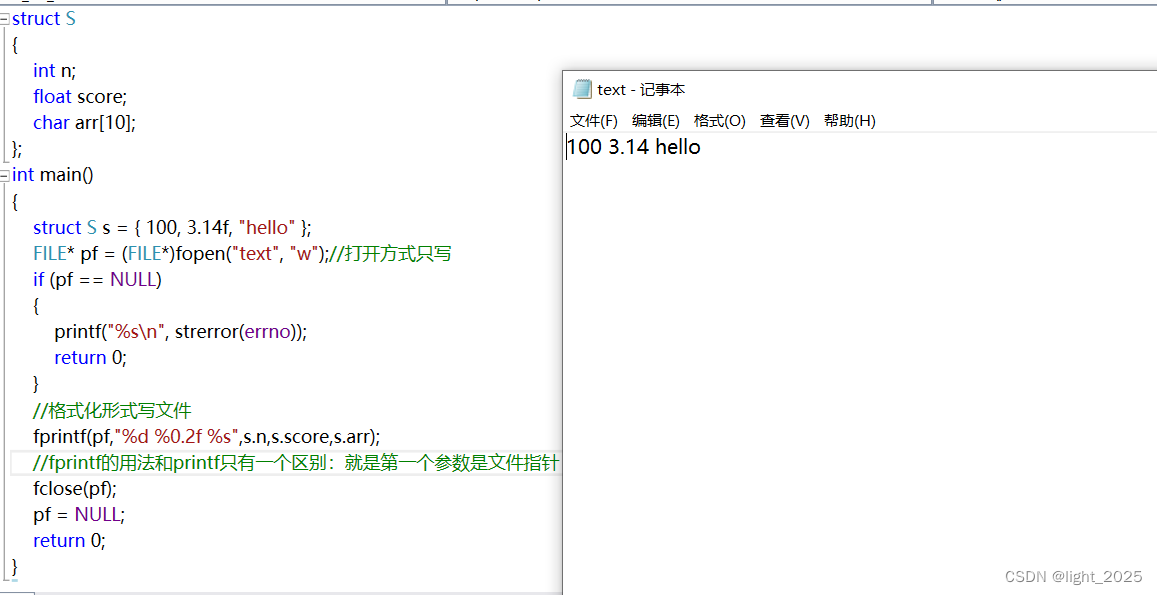Viewport: 1157px width, 595px height.
Task: Click the 'return 0;' line inside if block
Action: click(x=91, y=358)
